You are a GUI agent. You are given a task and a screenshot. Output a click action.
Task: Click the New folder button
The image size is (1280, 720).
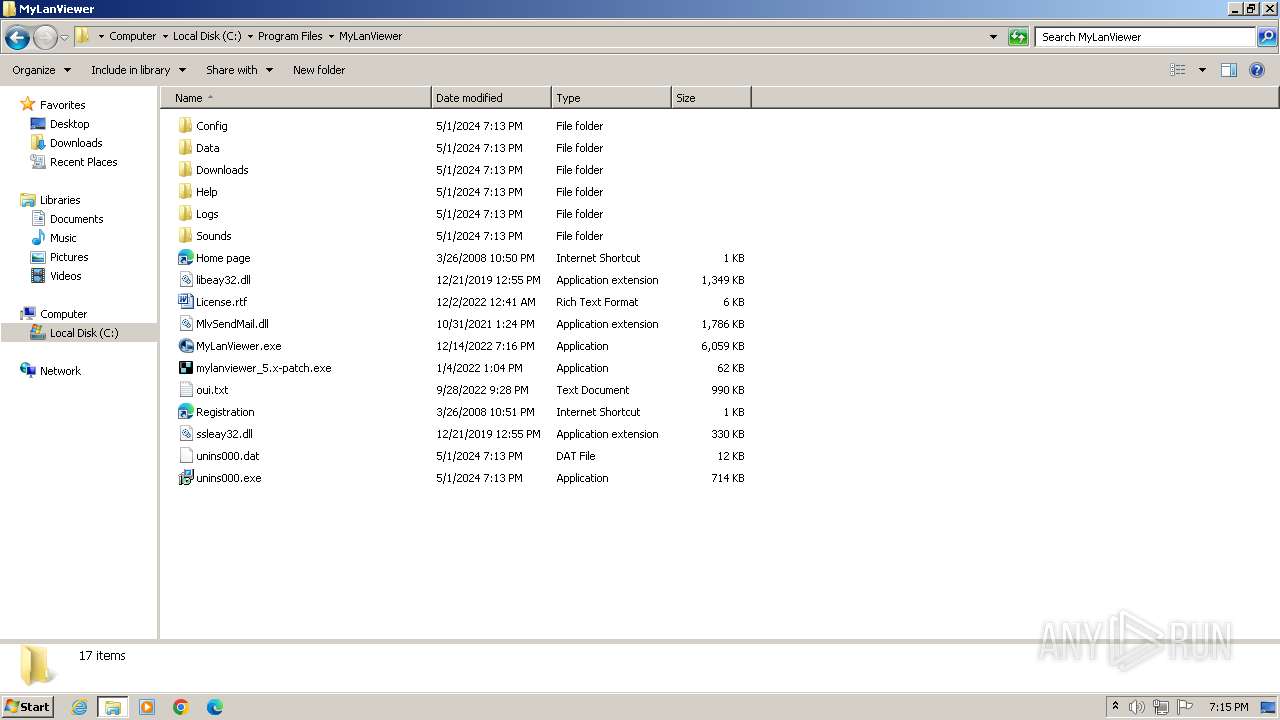[319, 70]
